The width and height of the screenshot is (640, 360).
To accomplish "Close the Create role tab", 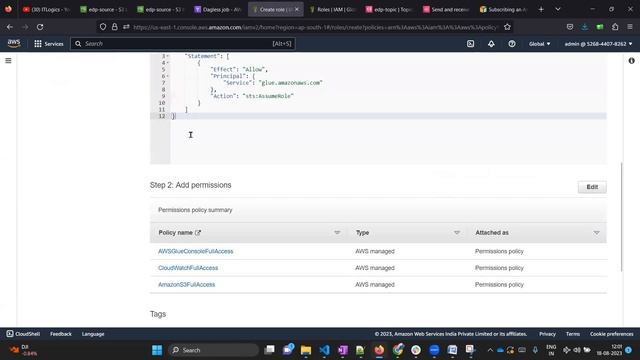I will 297,9.
